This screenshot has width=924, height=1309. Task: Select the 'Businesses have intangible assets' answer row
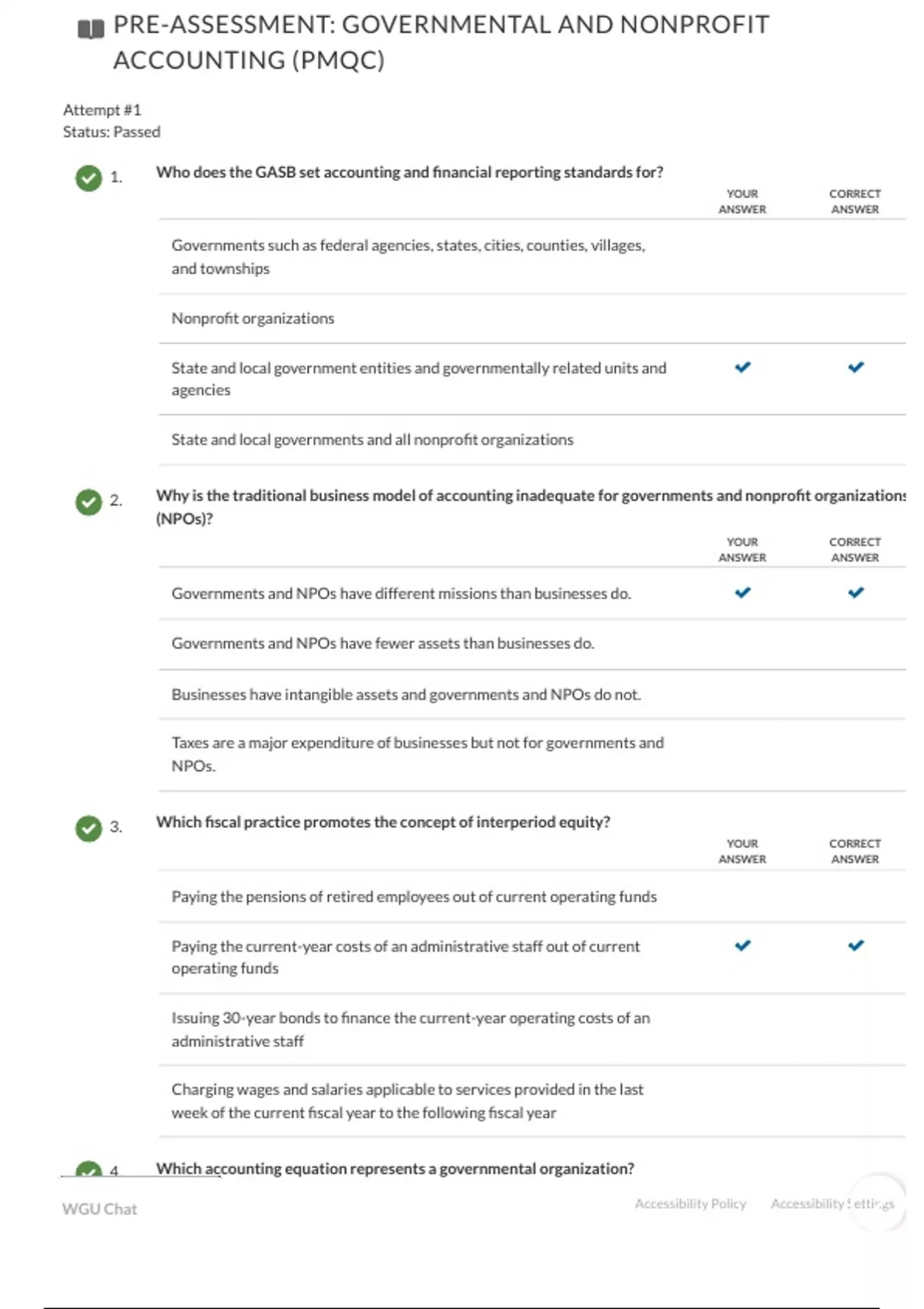[x=406, y=695]
